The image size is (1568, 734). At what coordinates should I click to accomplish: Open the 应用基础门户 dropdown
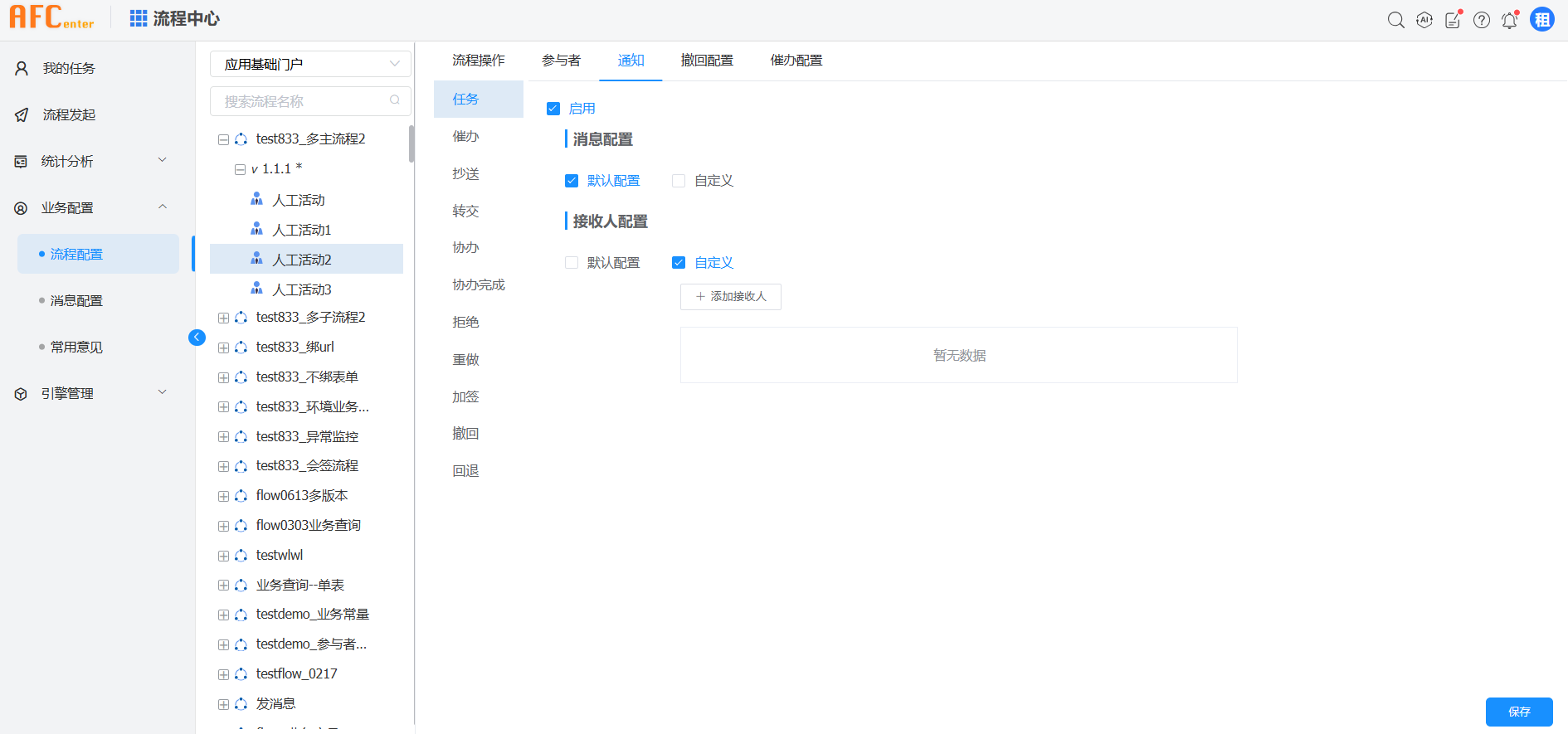(310, 64)
